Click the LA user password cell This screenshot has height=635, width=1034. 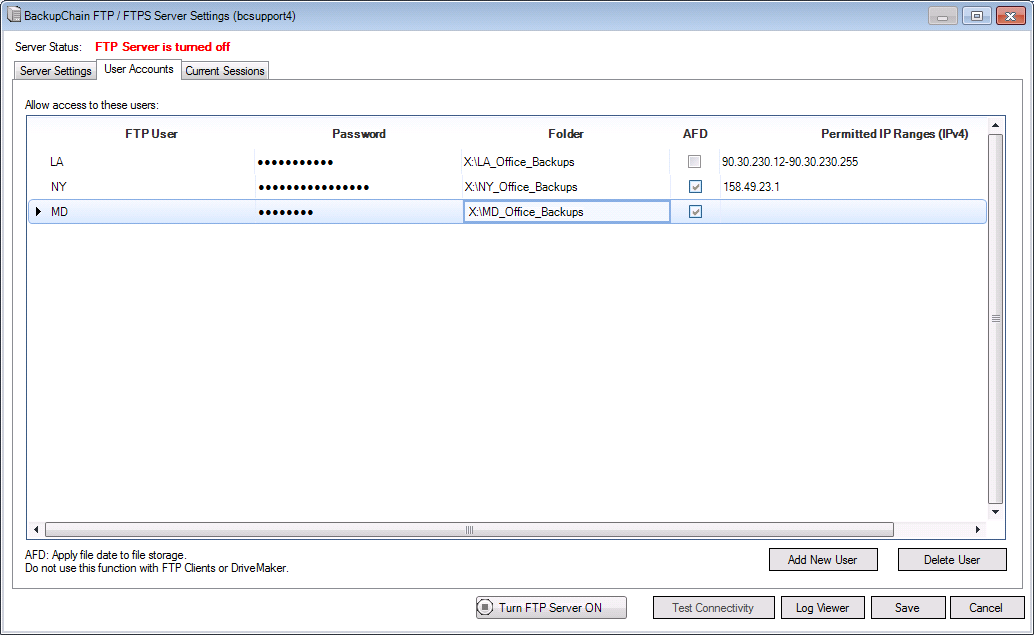359,162
